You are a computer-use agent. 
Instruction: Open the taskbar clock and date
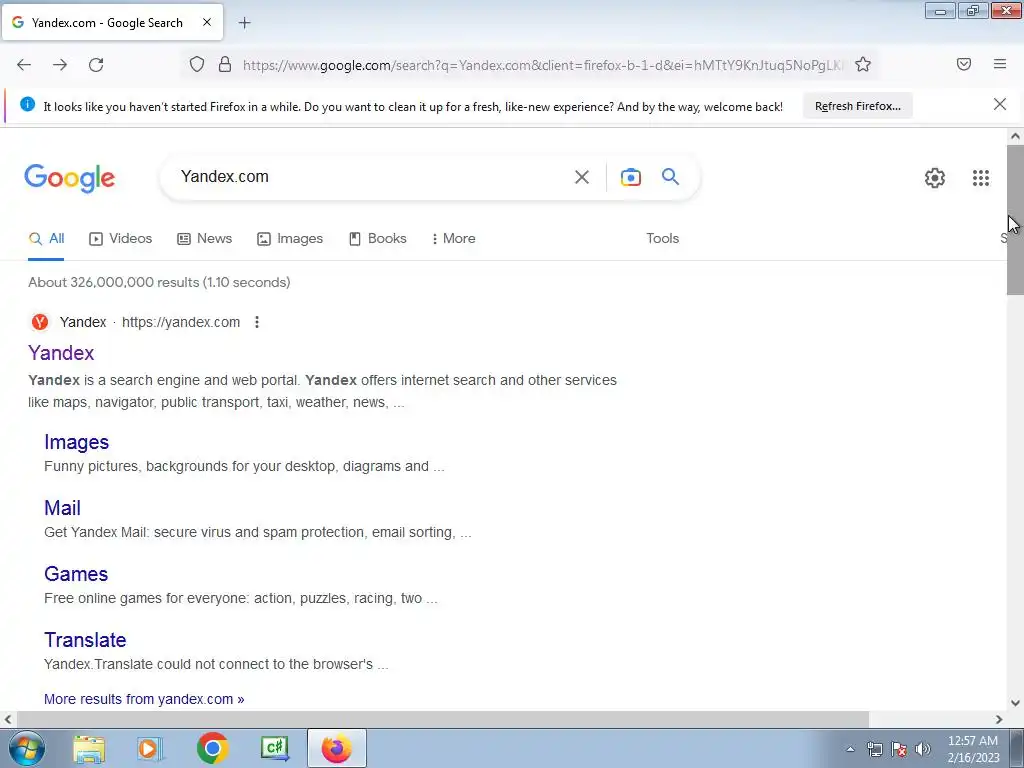coord(973,749)
